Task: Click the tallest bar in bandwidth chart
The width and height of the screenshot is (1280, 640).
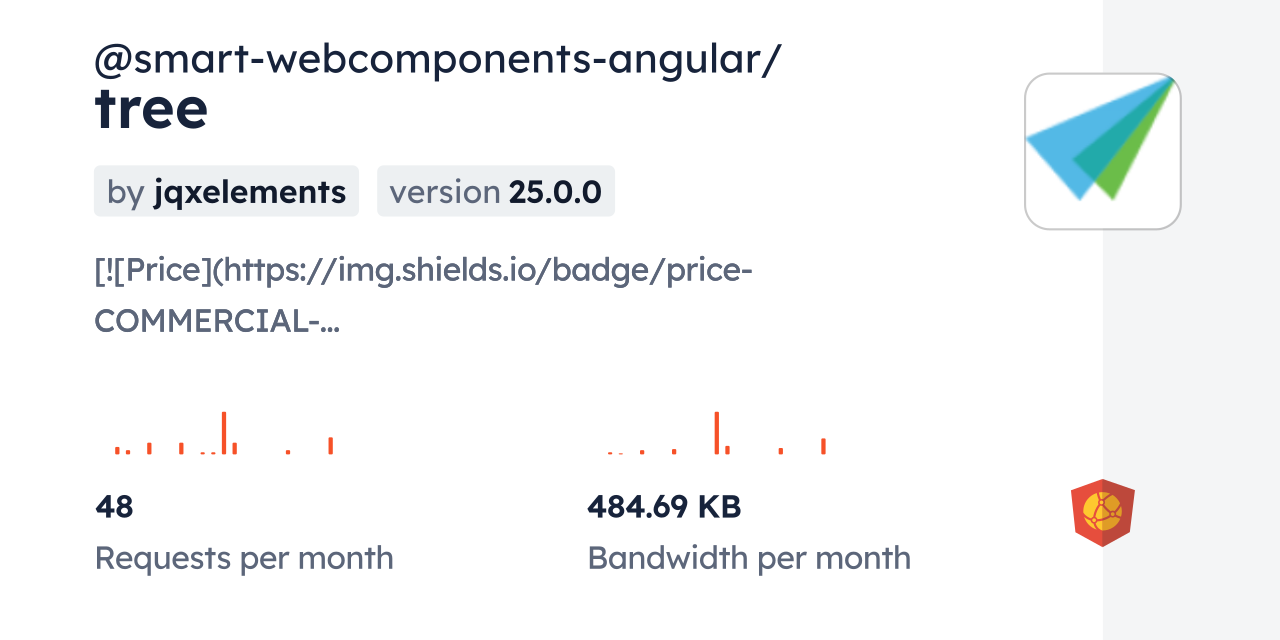Action: point(716,433)
